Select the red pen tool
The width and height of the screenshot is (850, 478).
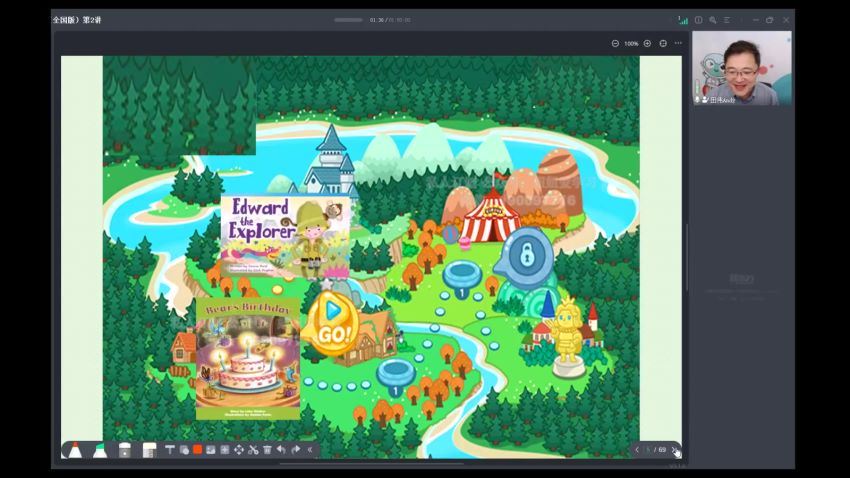tap(75, 450)
